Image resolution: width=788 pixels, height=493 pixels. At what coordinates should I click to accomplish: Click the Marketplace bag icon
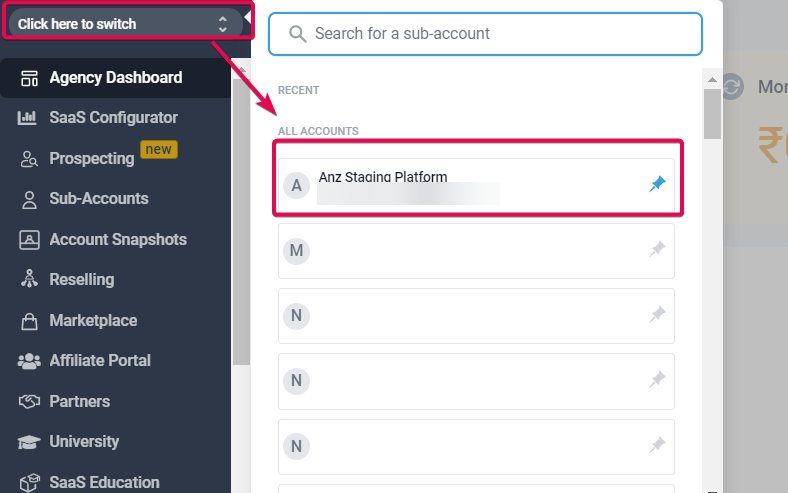click(x=29, y=321)
